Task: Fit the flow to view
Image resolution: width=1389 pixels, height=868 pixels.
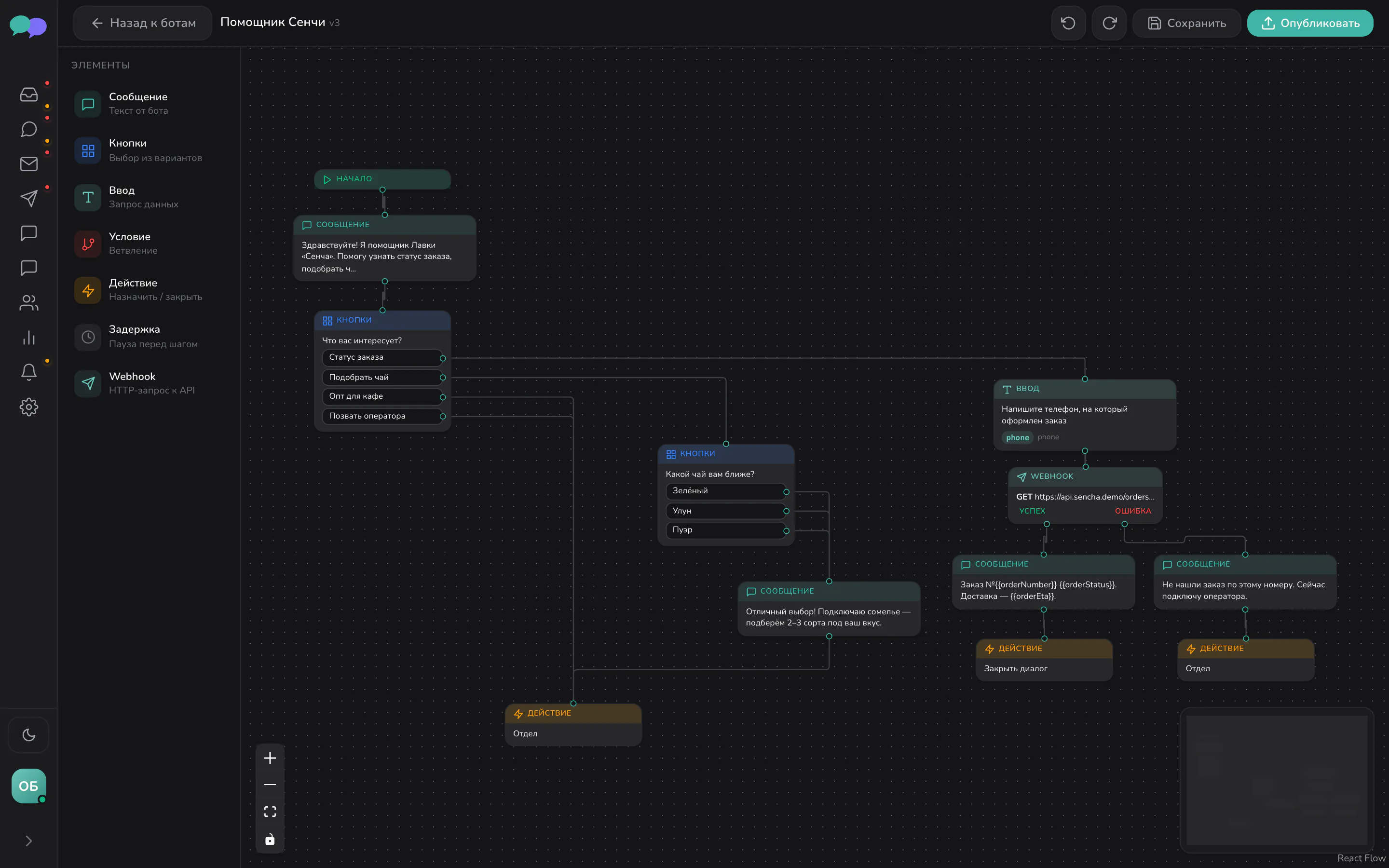Action: click(270, 811)
